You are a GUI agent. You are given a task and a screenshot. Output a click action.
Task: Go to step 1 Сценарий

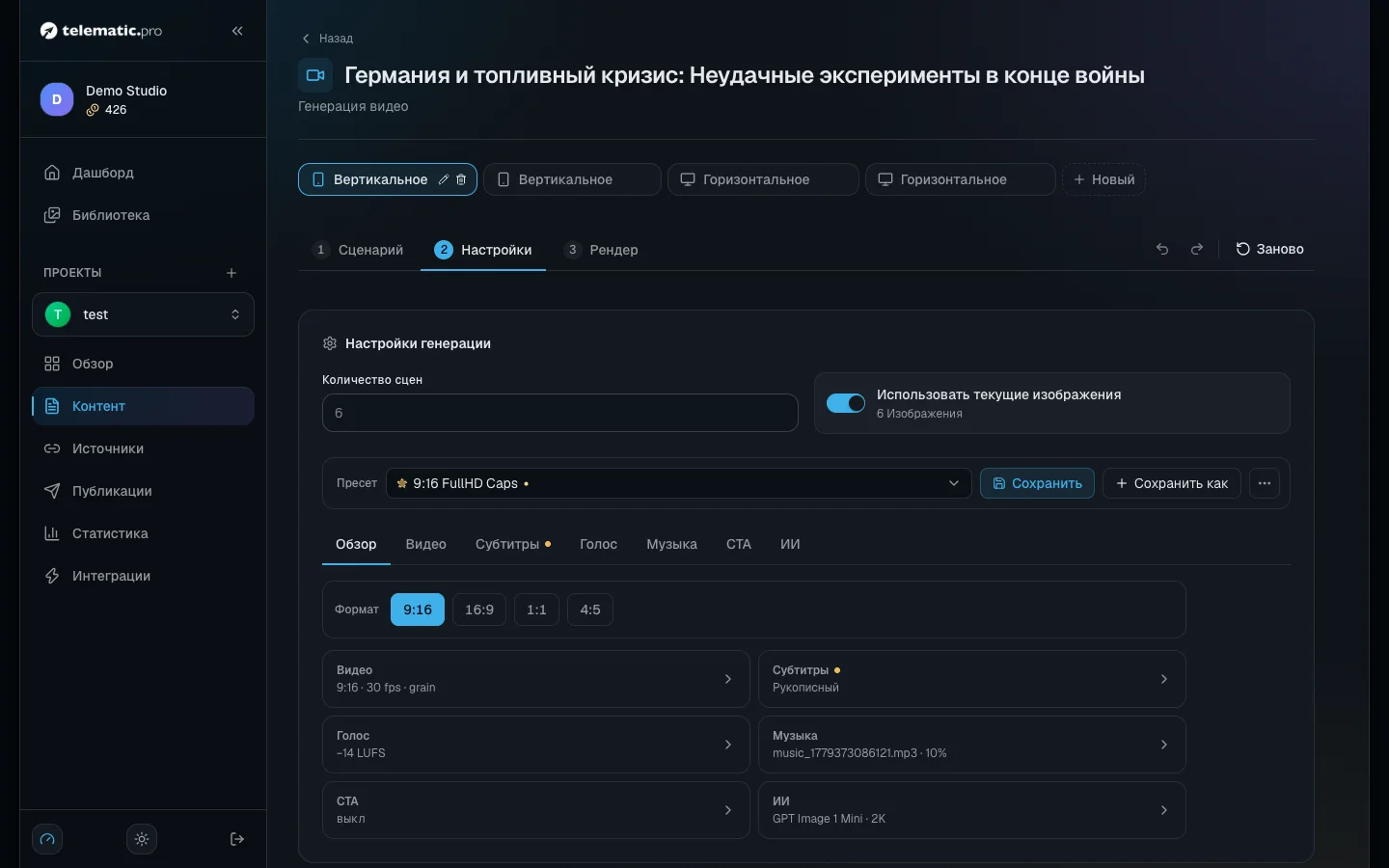coord(358,250)
